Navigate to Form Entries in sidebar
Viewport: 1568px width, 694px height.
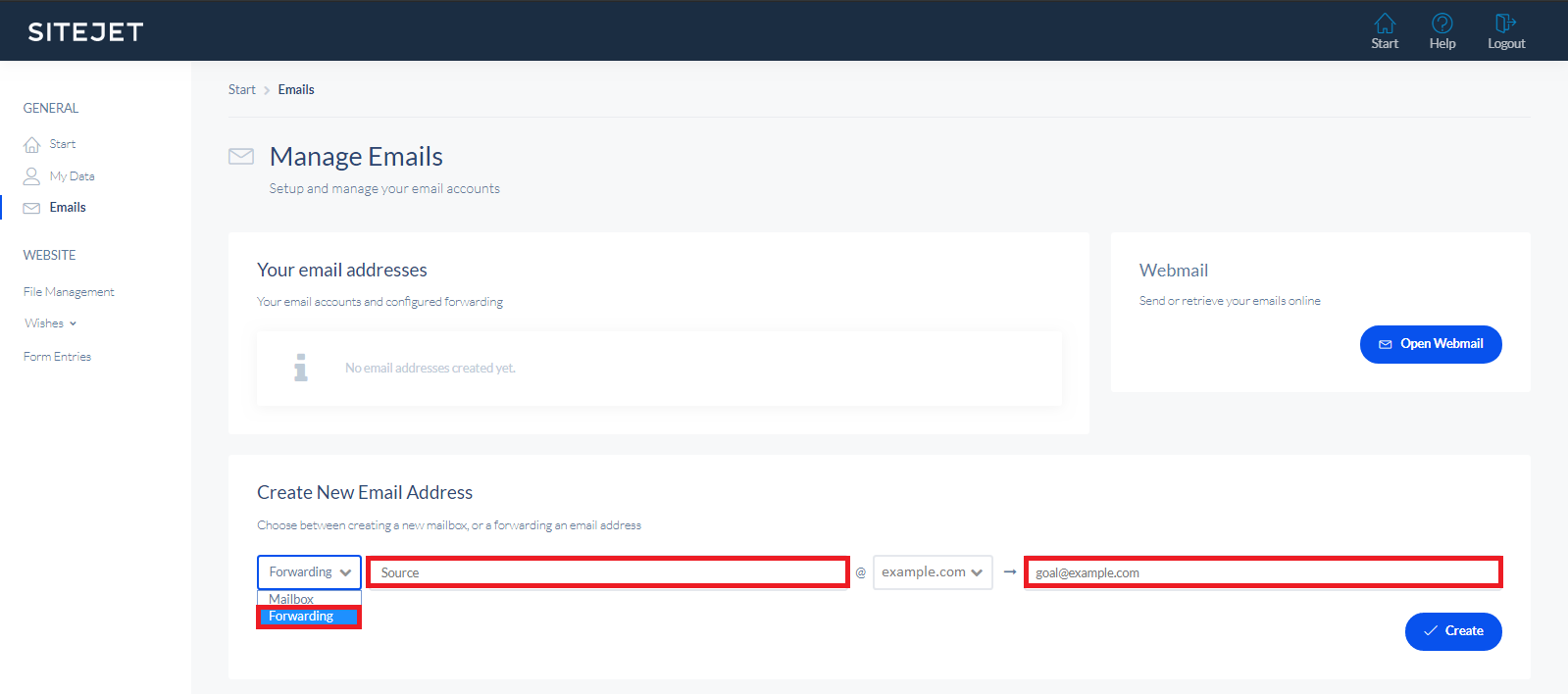57,357
